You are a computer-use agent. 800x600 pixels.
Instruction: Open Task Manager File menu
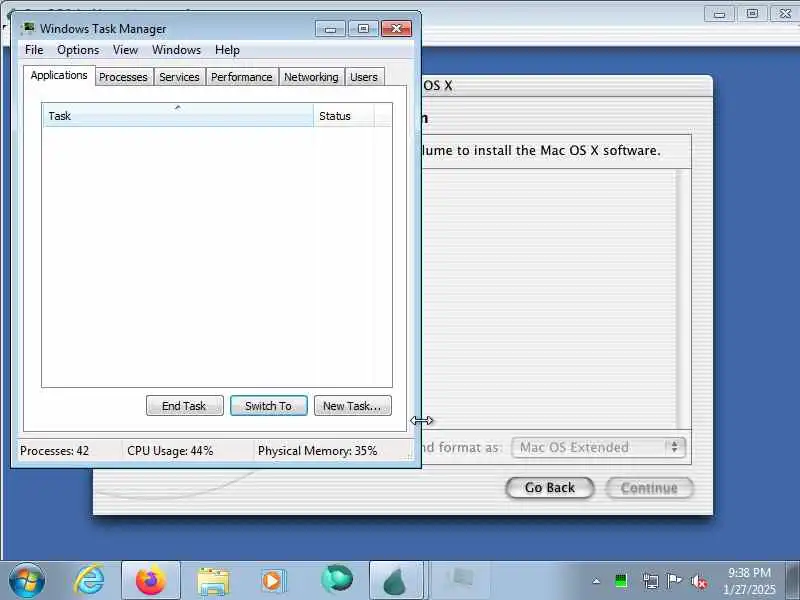[34, 50]
